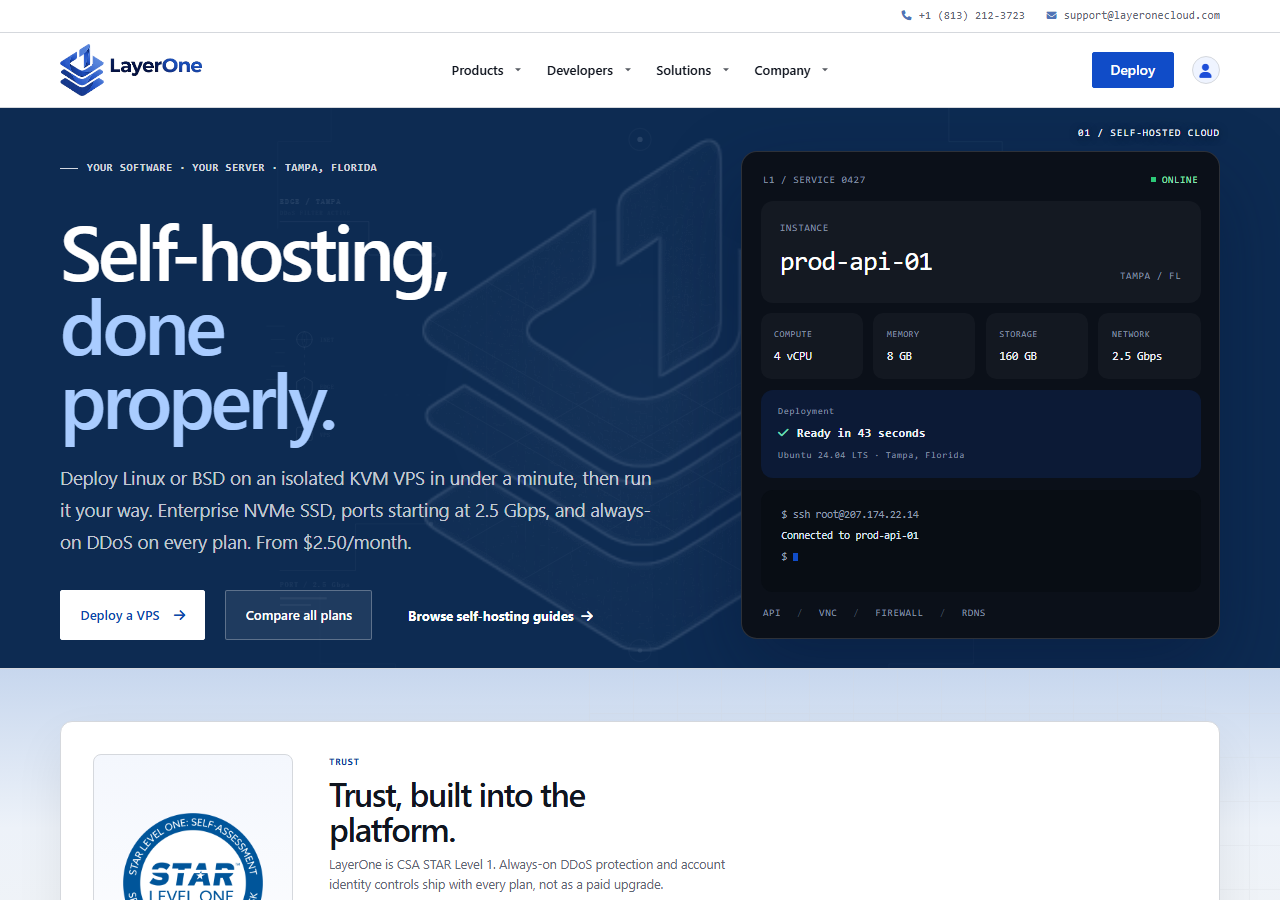Click the STORAGE 160 GB card
The image size is (1280, 900).
[1037, 346]
